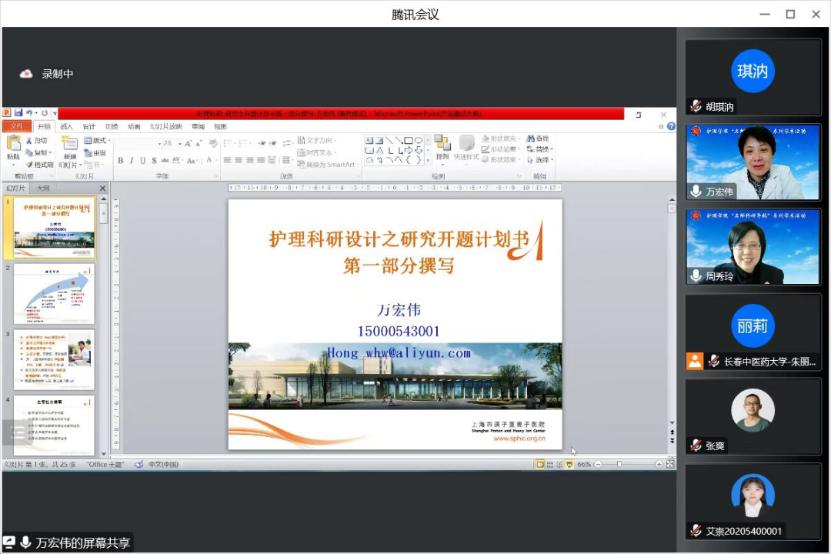Switch to the Outline pane tab
This screenshot has height=554, width=831.
(x=44, y=188)
